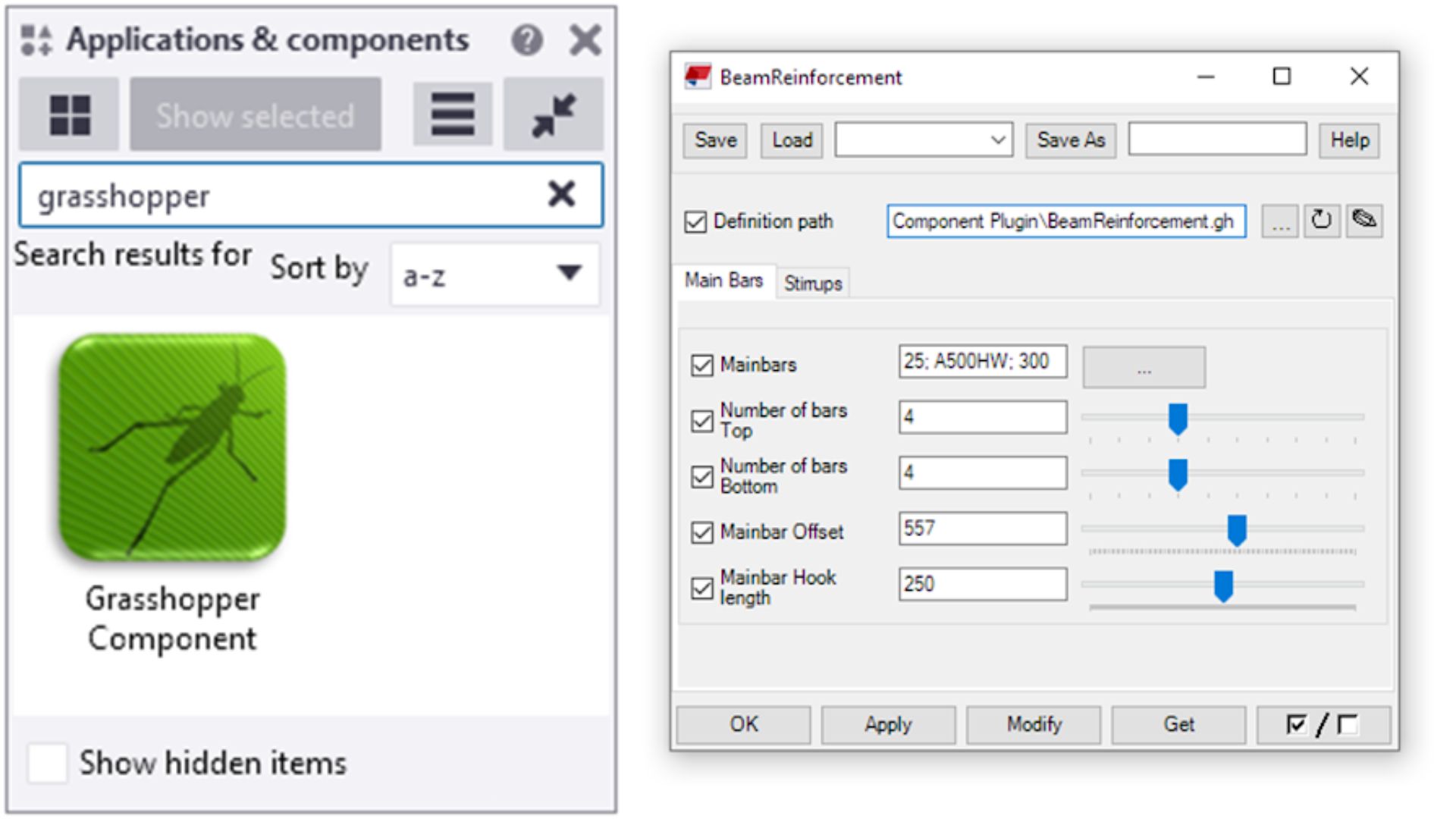Close the BeamReinforcement window
Image resolution: width=1456 pixels, height=819 pixels.
click(x=1359, y=77)
